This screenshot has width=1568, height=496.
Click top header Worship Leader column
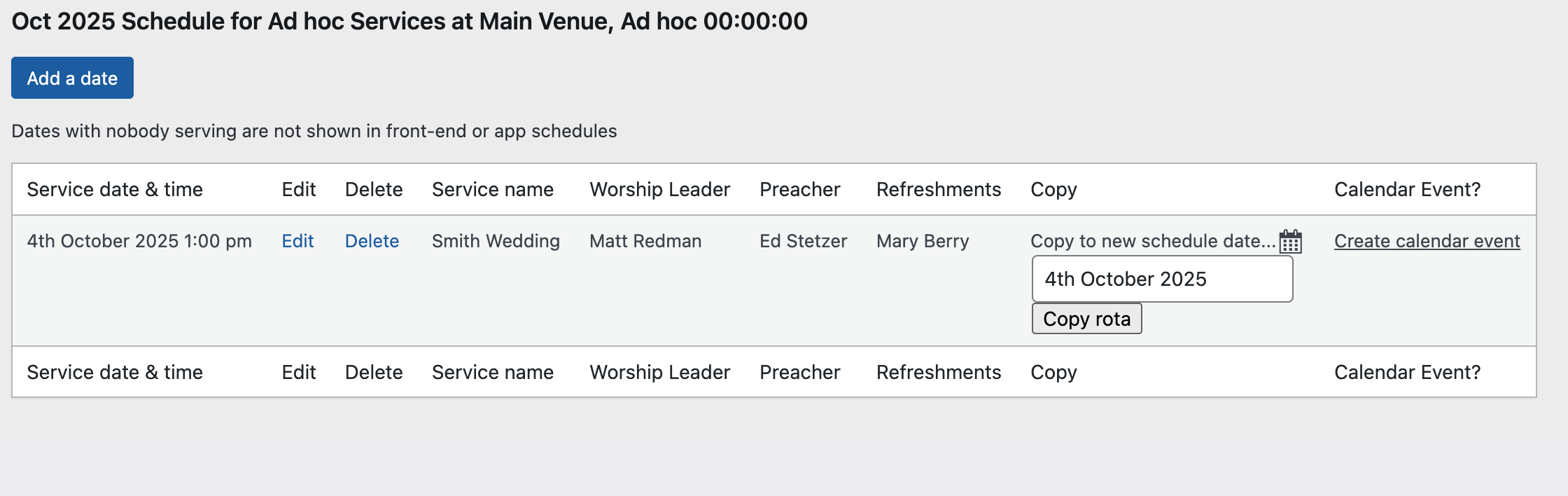[659, 189]
